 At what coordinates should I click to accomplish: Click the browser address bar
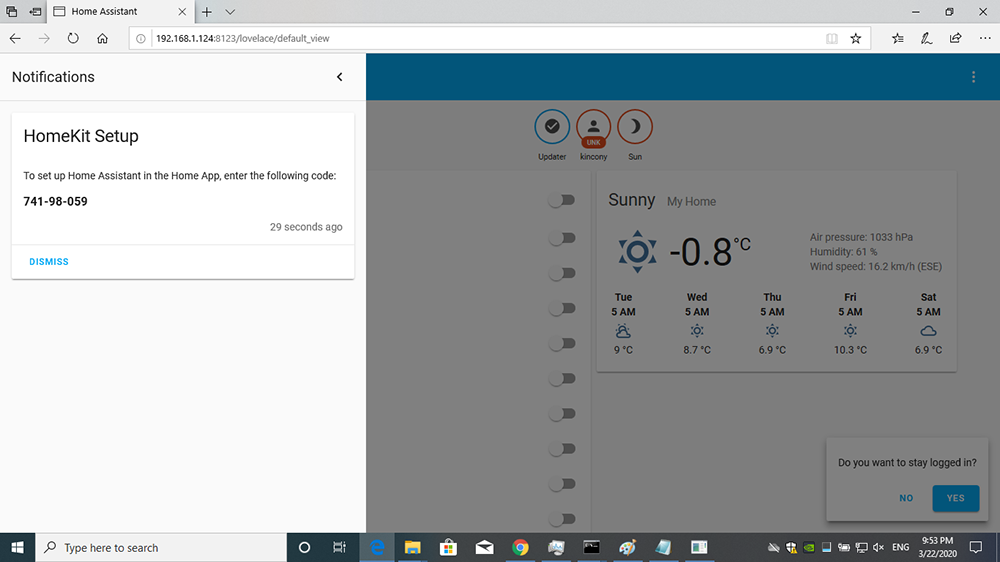click(480, 39)
